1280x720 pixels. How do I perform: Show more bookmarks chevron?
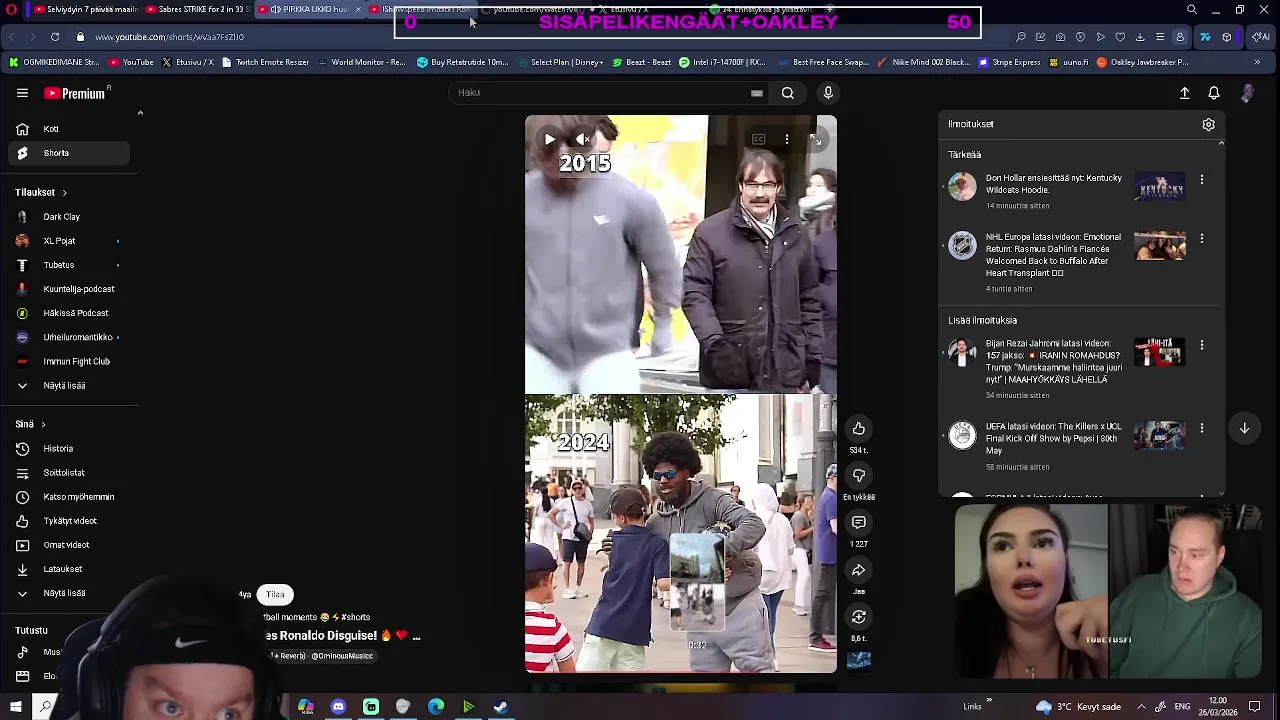click(x=1257, y=62)
